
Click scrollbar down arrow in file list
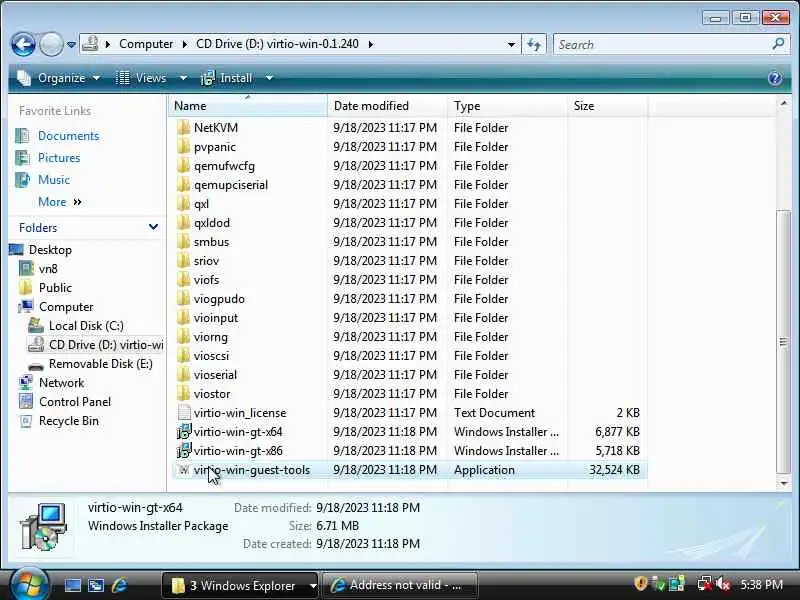point(783,483)
